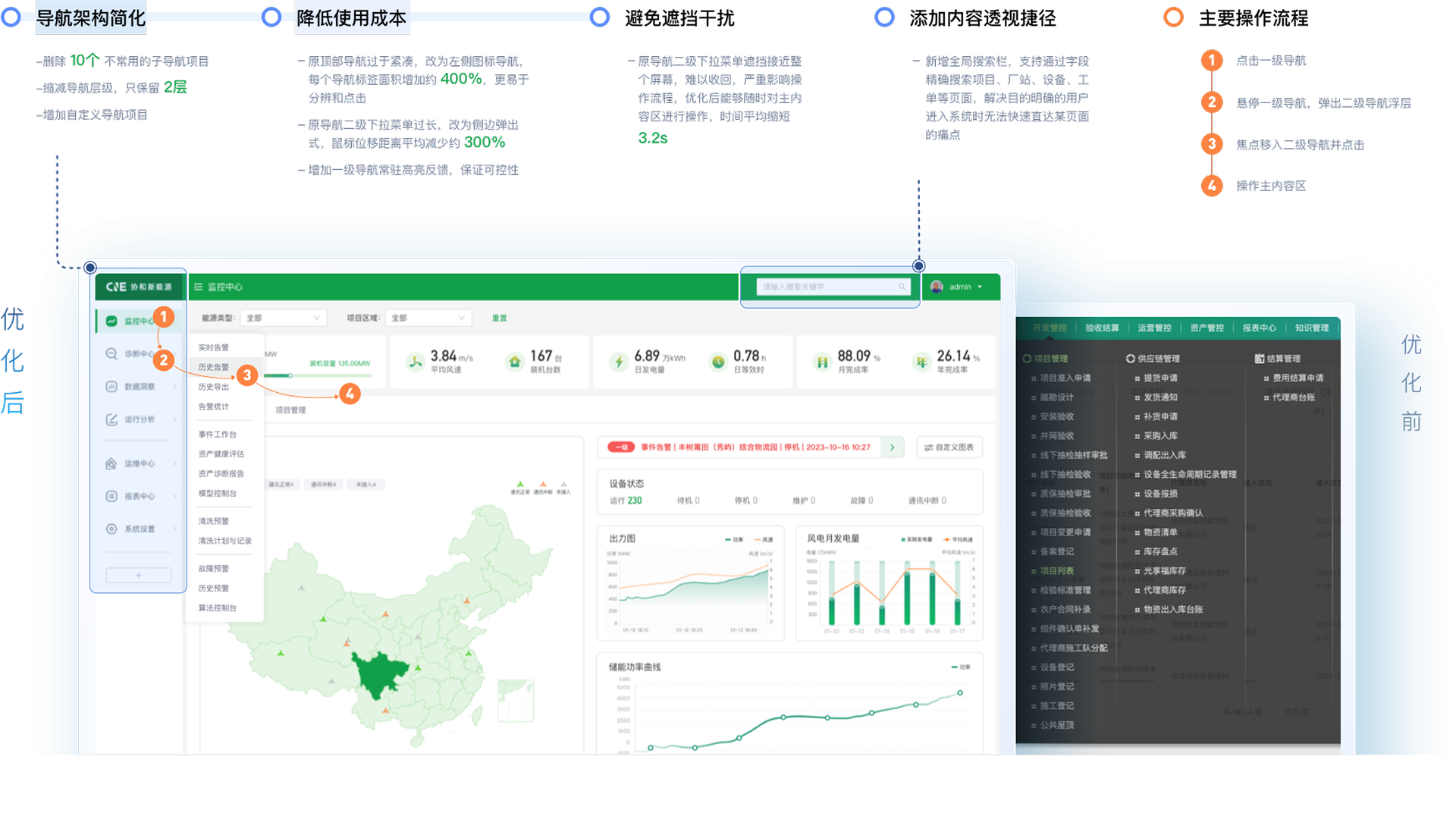1456x832 pixels.
Task: Click the red 事件告警 alert text
Action: click(755, 447)
